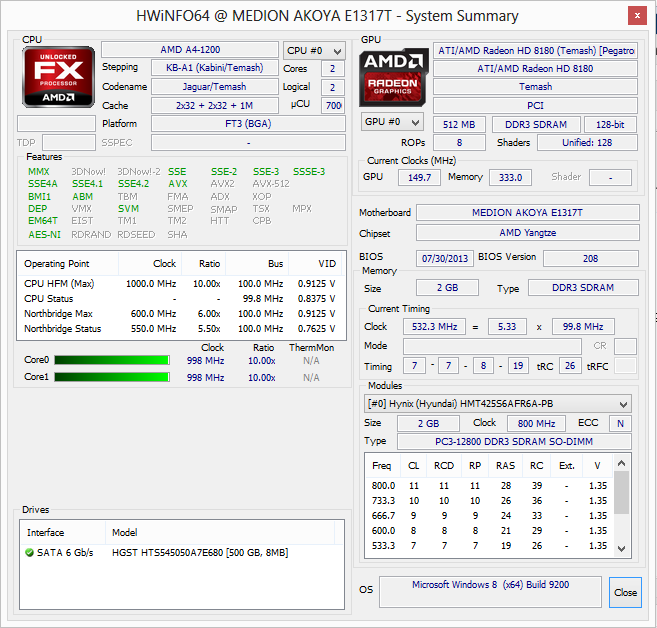Select the 600.0 frequency timing row

point(489,531)
